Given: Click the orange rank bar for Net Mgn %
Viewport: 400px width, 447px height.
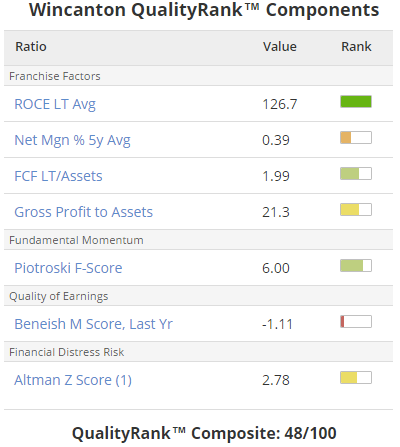Looking at the screenshot, I should point(356,138).
